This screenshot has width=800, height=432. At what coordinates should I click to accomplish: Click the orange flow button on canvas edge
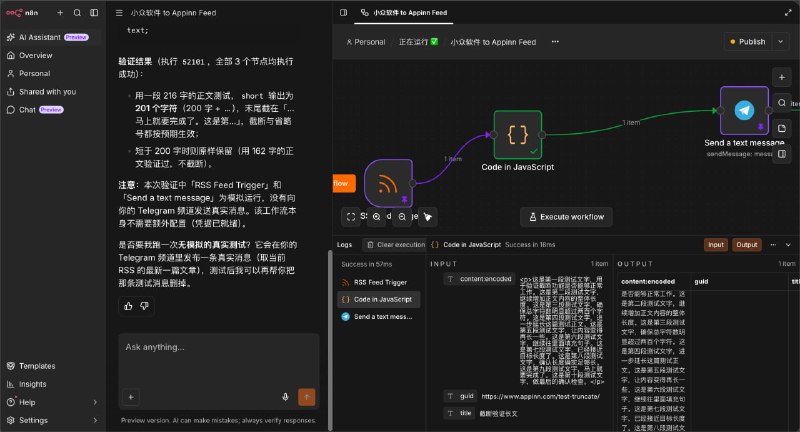[343, 183]
